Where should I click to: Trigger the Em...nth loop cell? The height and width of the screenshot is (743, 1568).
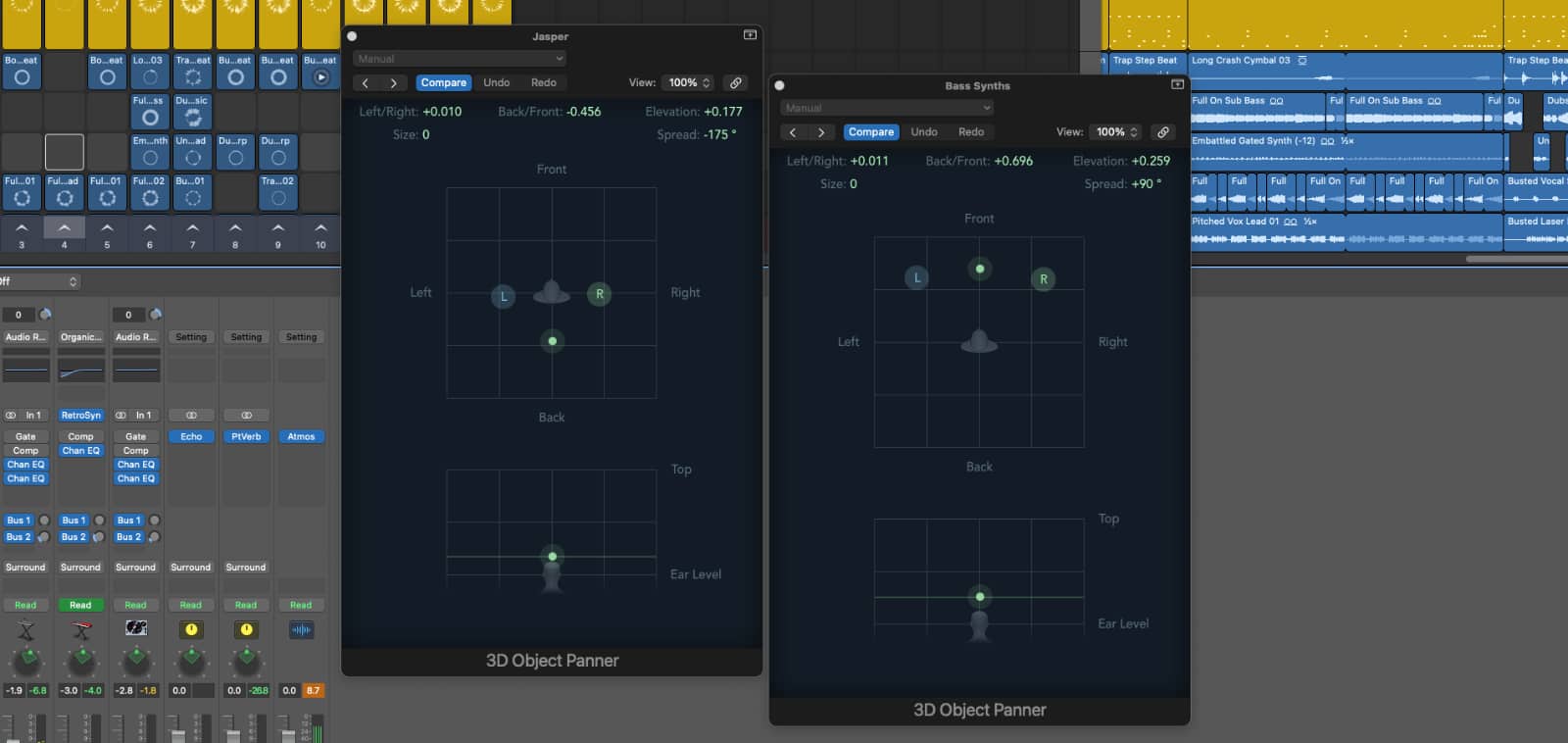pyautogui.click(x=150, y=152)
